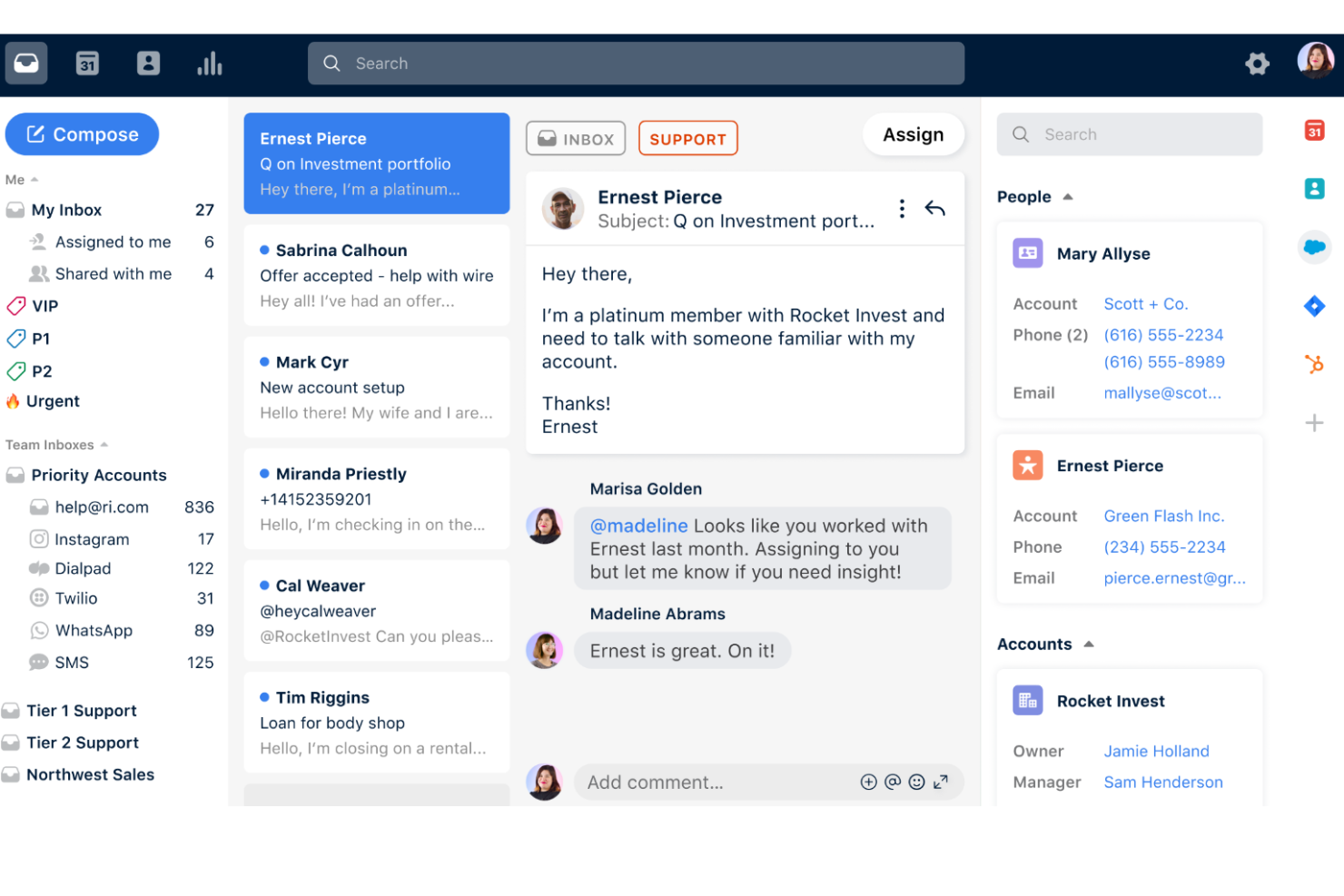The width and height of the screenshot is (1344, 896).
Task: Collapse the Me section arrow
Action: point(34,180)
